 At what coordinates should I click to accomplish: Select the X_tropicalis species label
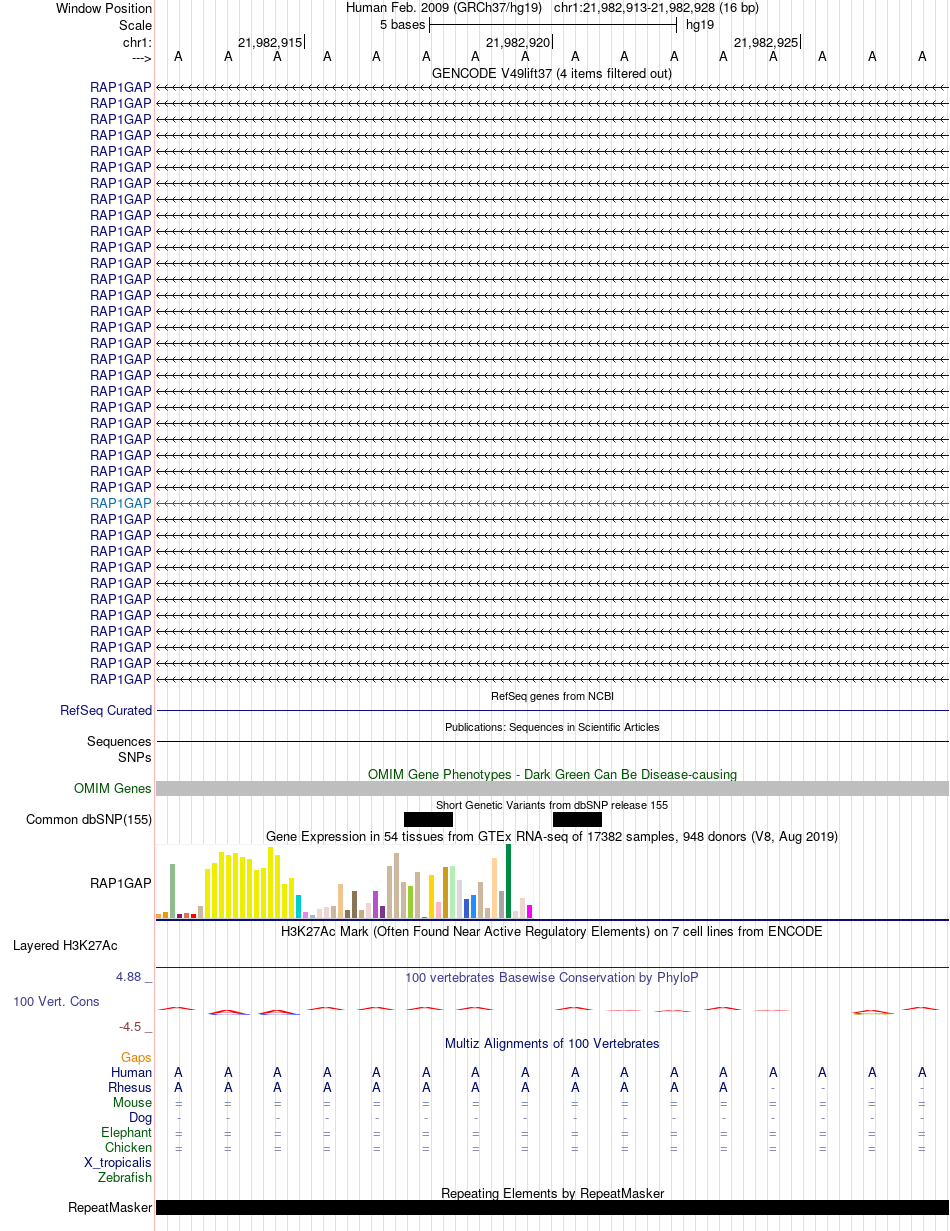[118, 1163]
